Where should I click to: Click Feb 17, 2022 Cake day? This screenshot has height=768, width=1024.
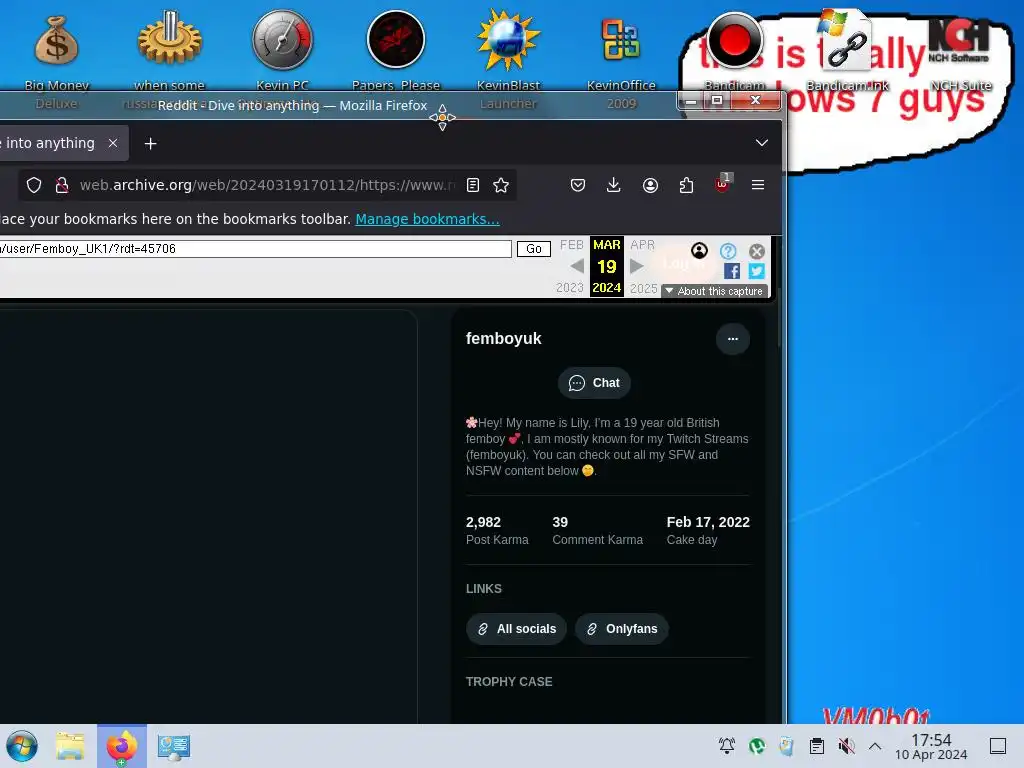[x=708, y=522]
